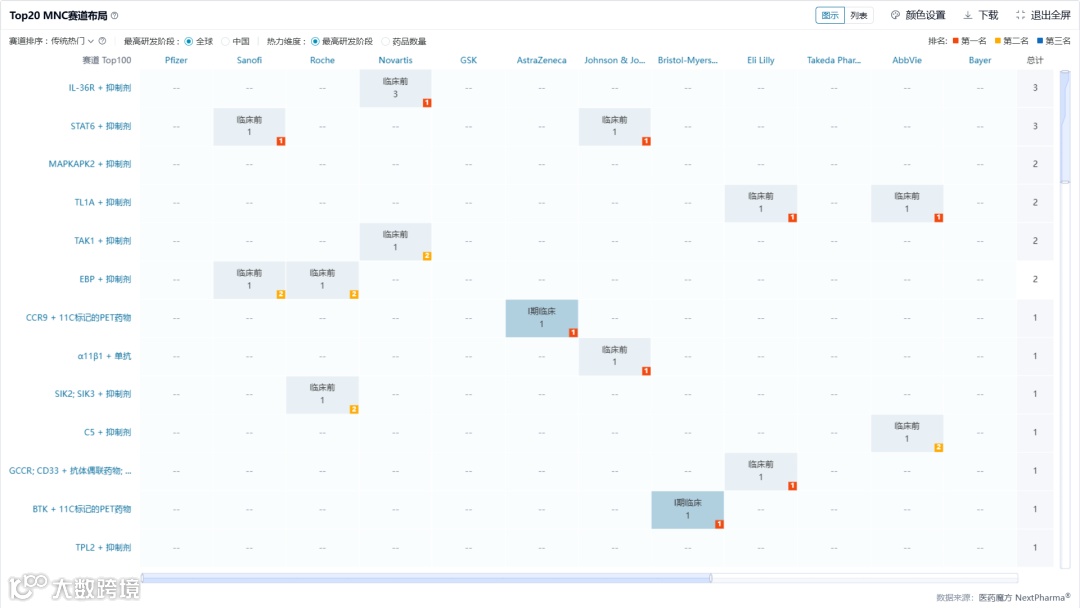This screenshot has height=608, width=1080.
Task: Click the Bayer column header
Action: 979,61
